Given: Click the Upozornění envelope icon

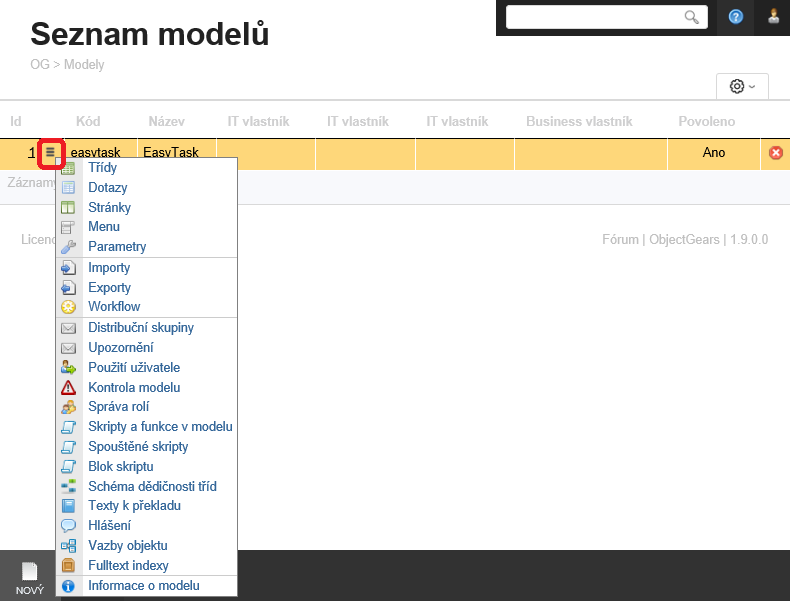Looking at the screenshot, I should [68, 348].
